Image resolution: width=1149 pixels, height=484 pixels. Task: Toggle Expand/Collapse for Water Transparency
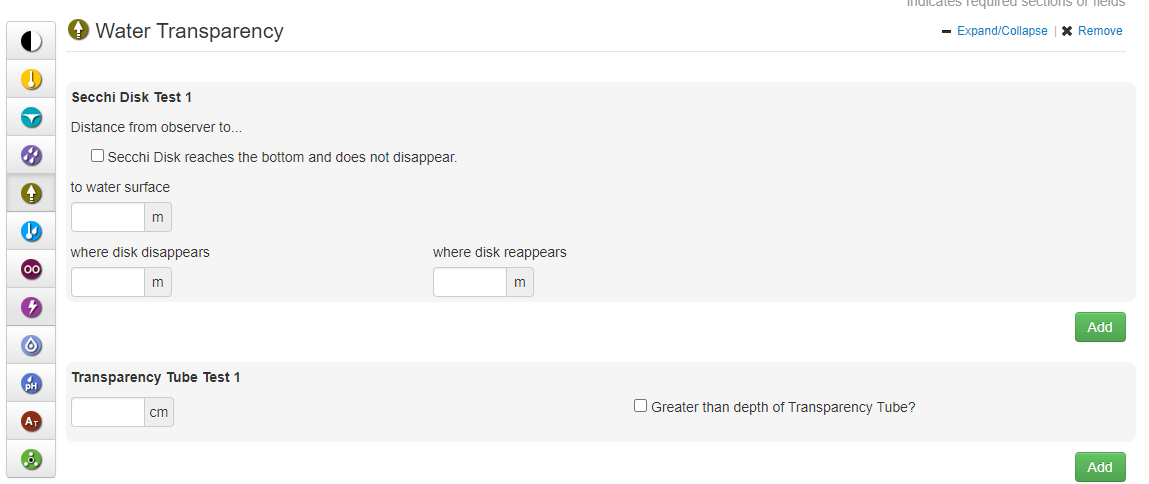coord(1001,31)
